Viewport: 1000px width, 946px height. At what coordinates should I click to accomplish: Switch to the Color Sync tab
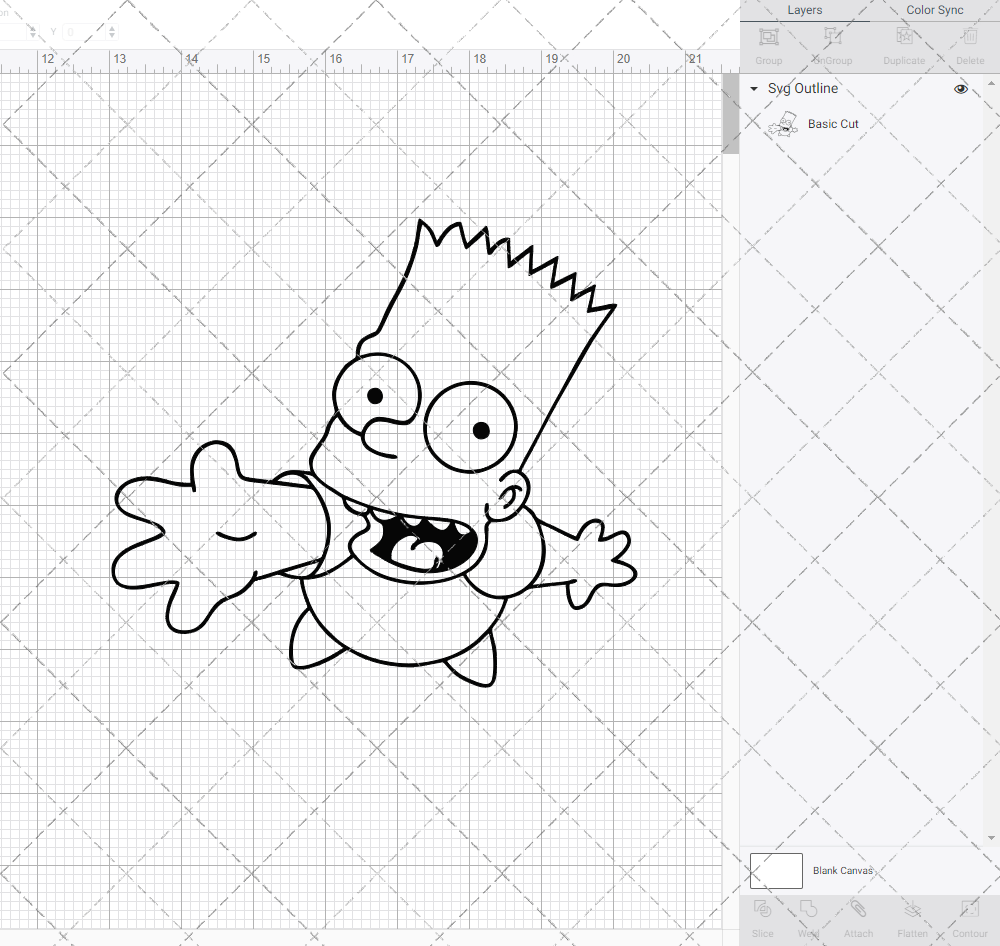934,10
